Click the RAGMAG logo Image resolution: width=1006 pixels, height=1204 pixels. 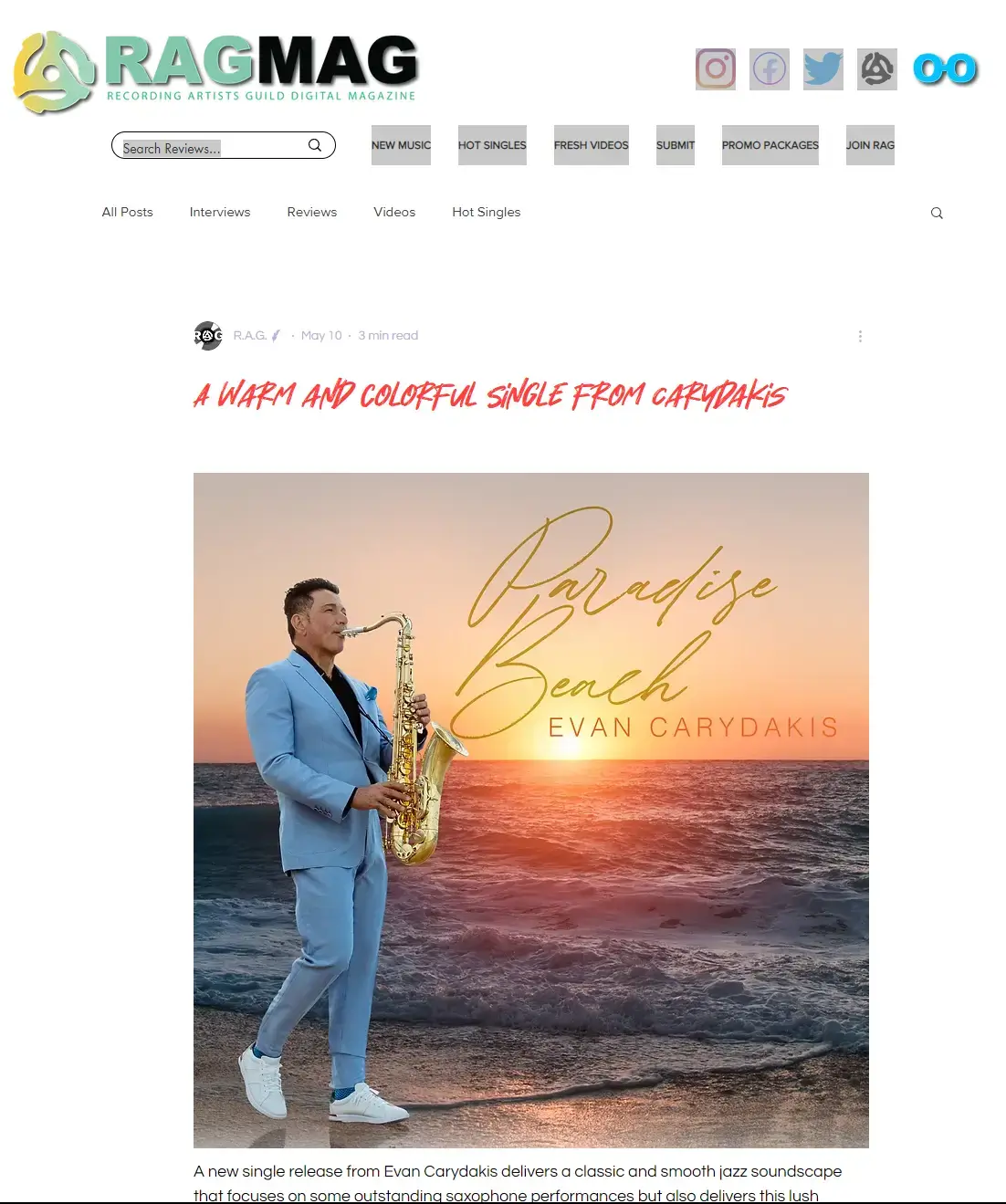pos(215,72)
